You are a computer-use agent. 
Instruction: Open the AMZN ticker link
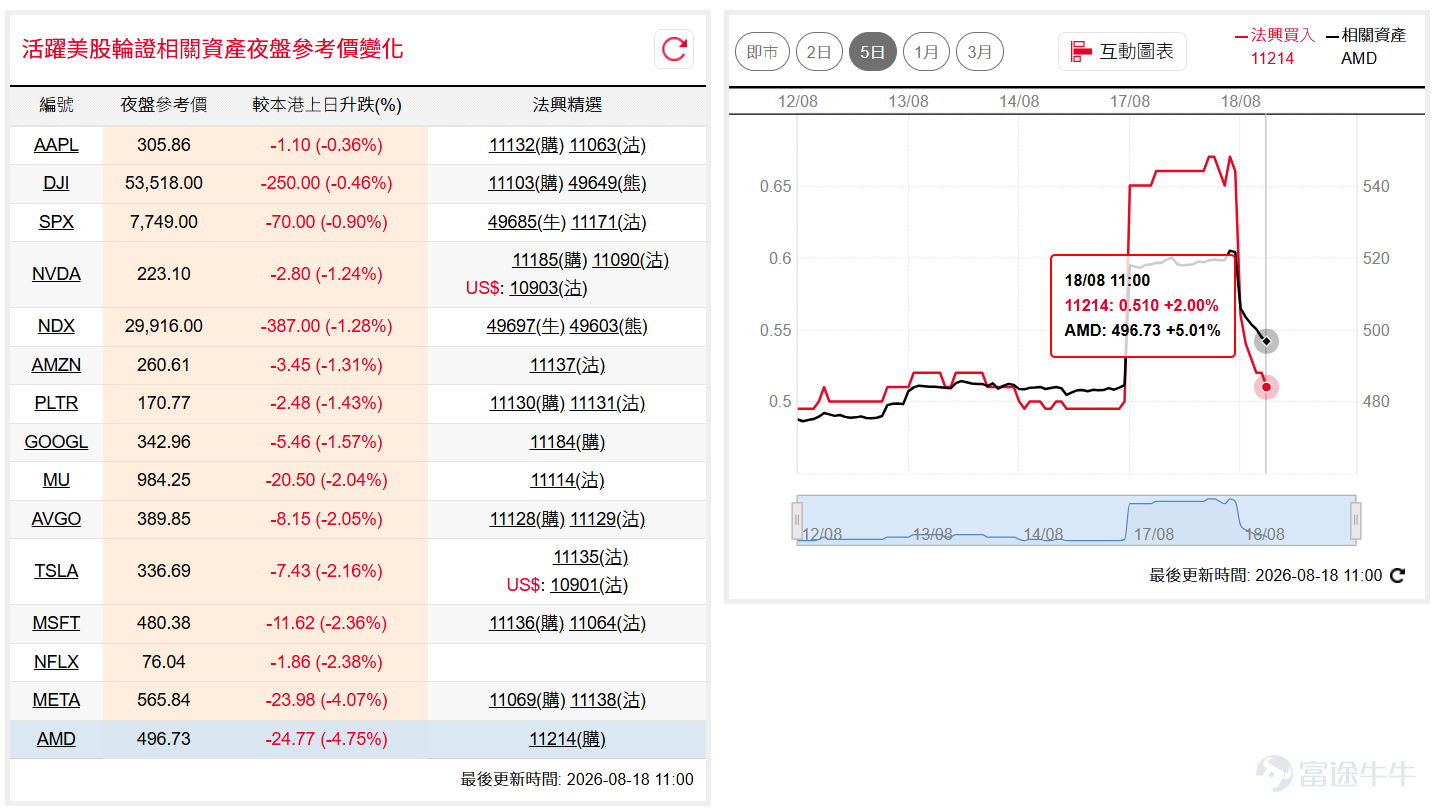click(56, 365)
